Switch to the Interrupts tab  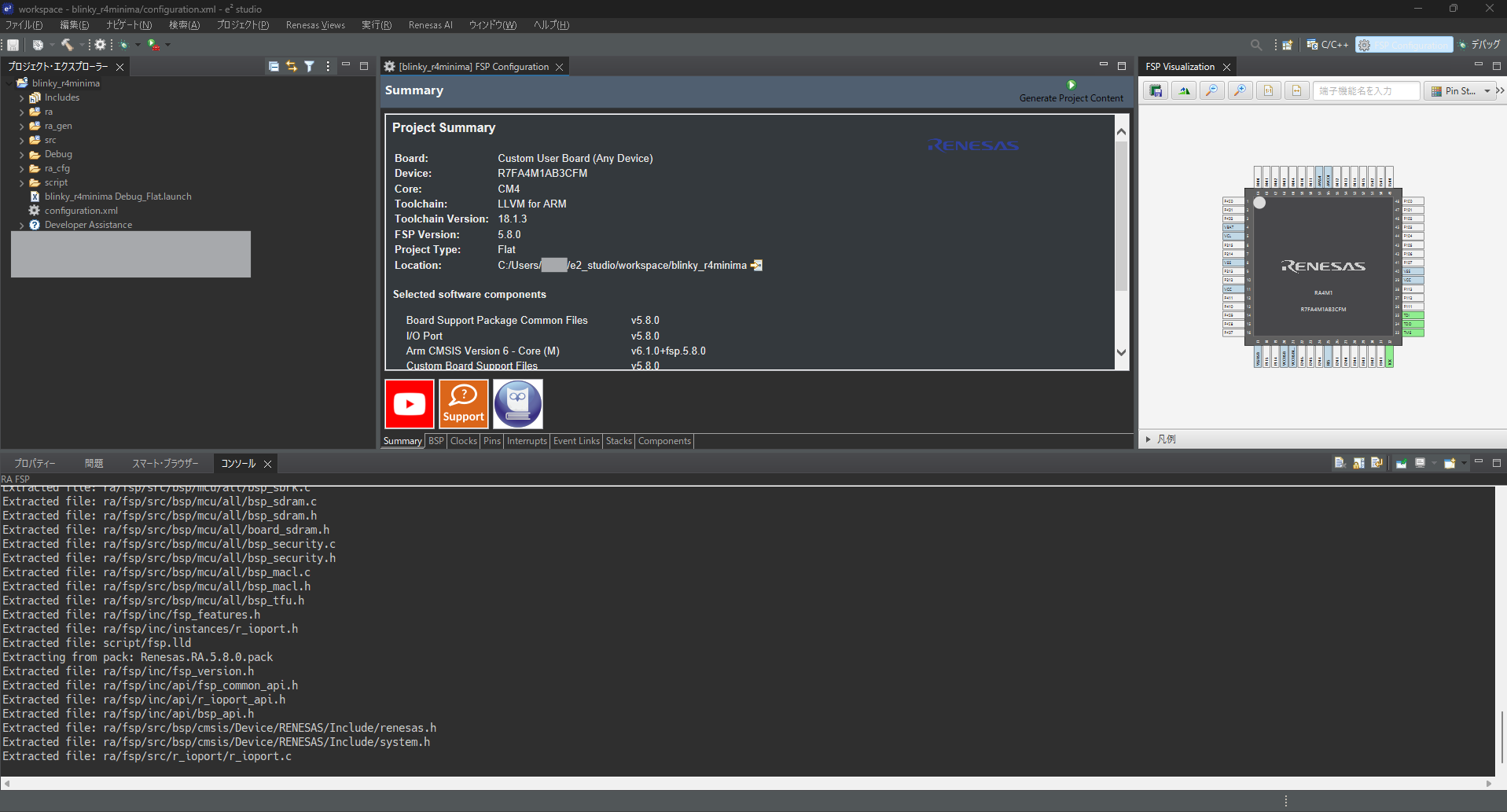tap(527, 441)
